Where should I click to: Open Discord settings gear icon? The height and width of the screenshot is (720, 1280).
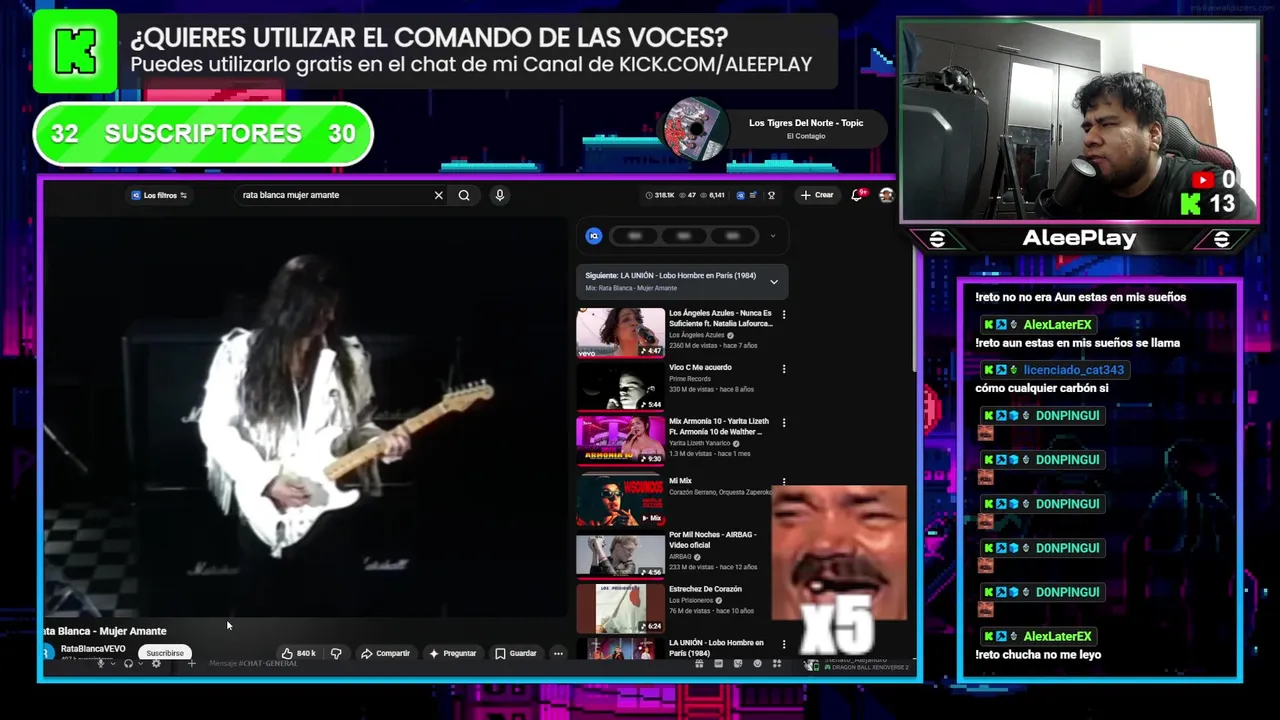pyautogui.click(x=156, y=663)
